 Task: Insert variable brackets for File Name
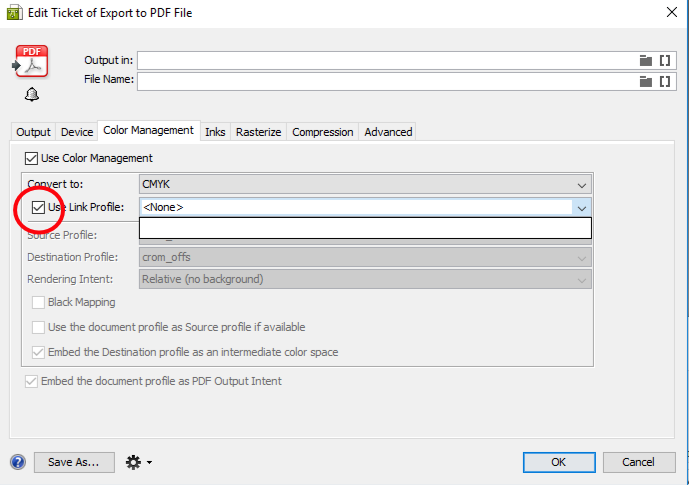coord(664,81)
